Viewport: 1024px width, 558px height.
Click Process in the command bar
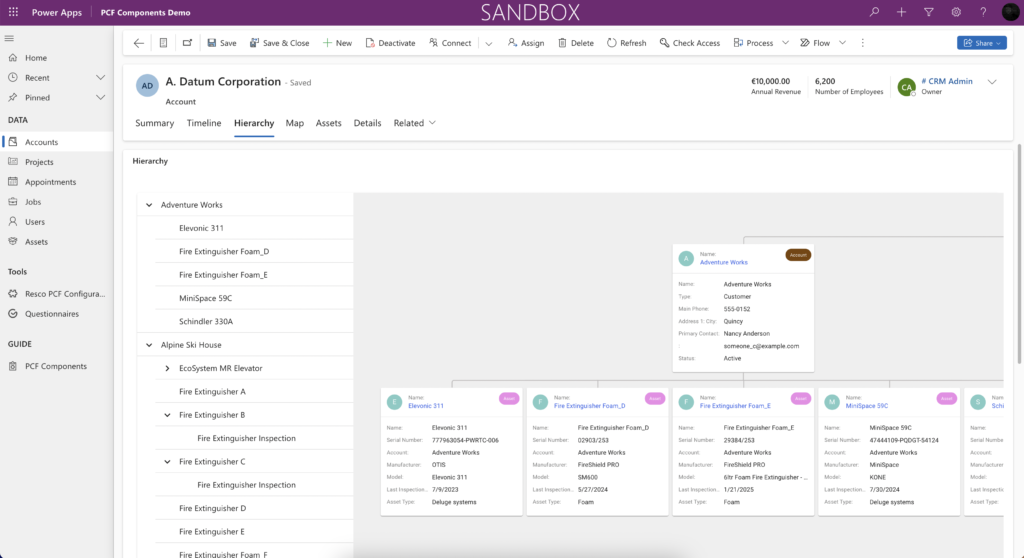pyautogui.click(x=753, y=43)
